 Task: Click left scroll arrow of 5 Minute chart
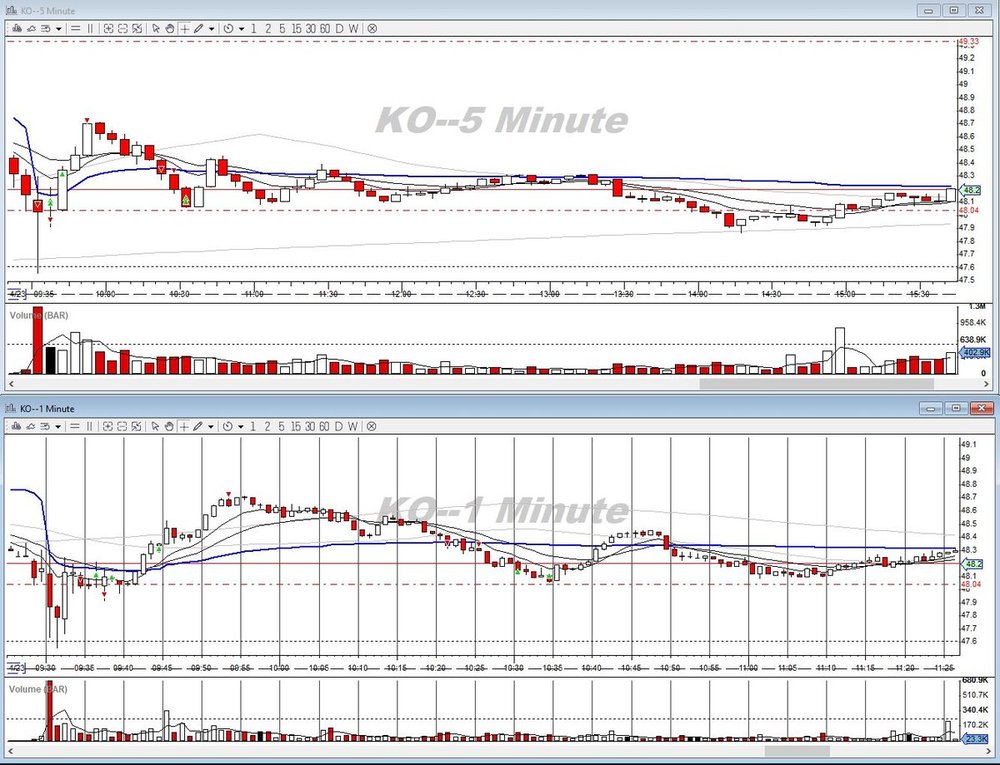point(10,384)
